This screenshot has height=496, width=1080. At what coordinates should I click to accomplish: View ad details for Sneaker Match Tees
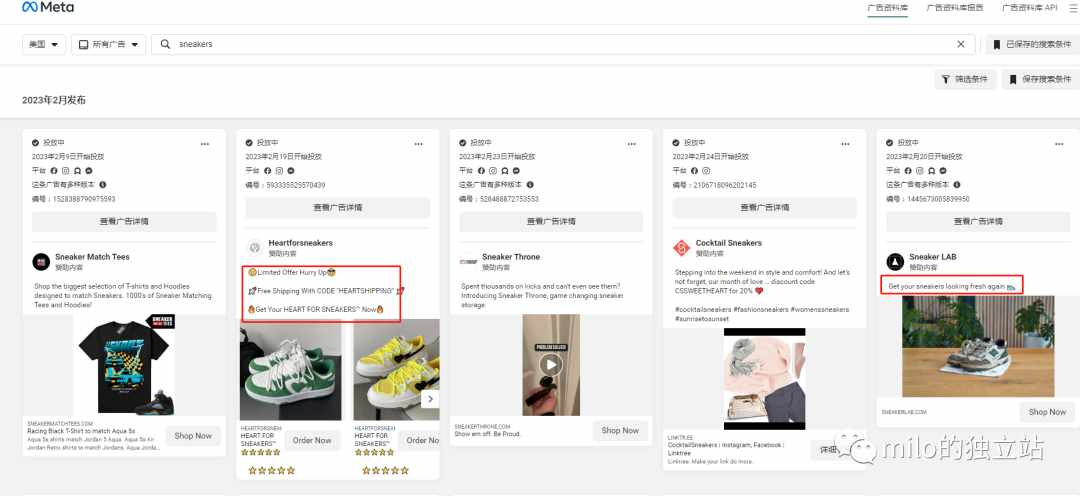124,222
